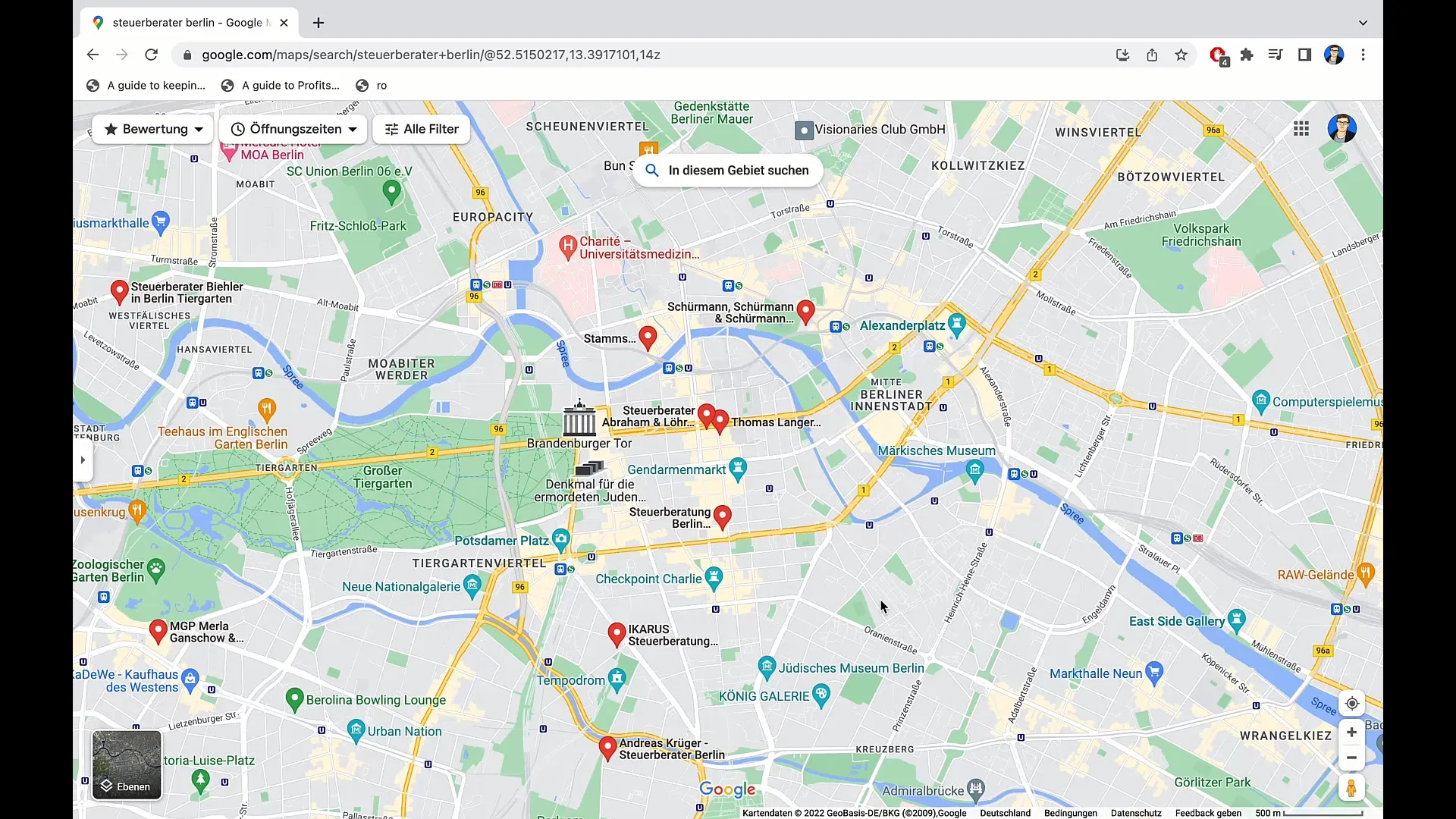1456x819 pixels.
Task: Open the ad blocker extension icon
Action: [x=1218, y=55]
